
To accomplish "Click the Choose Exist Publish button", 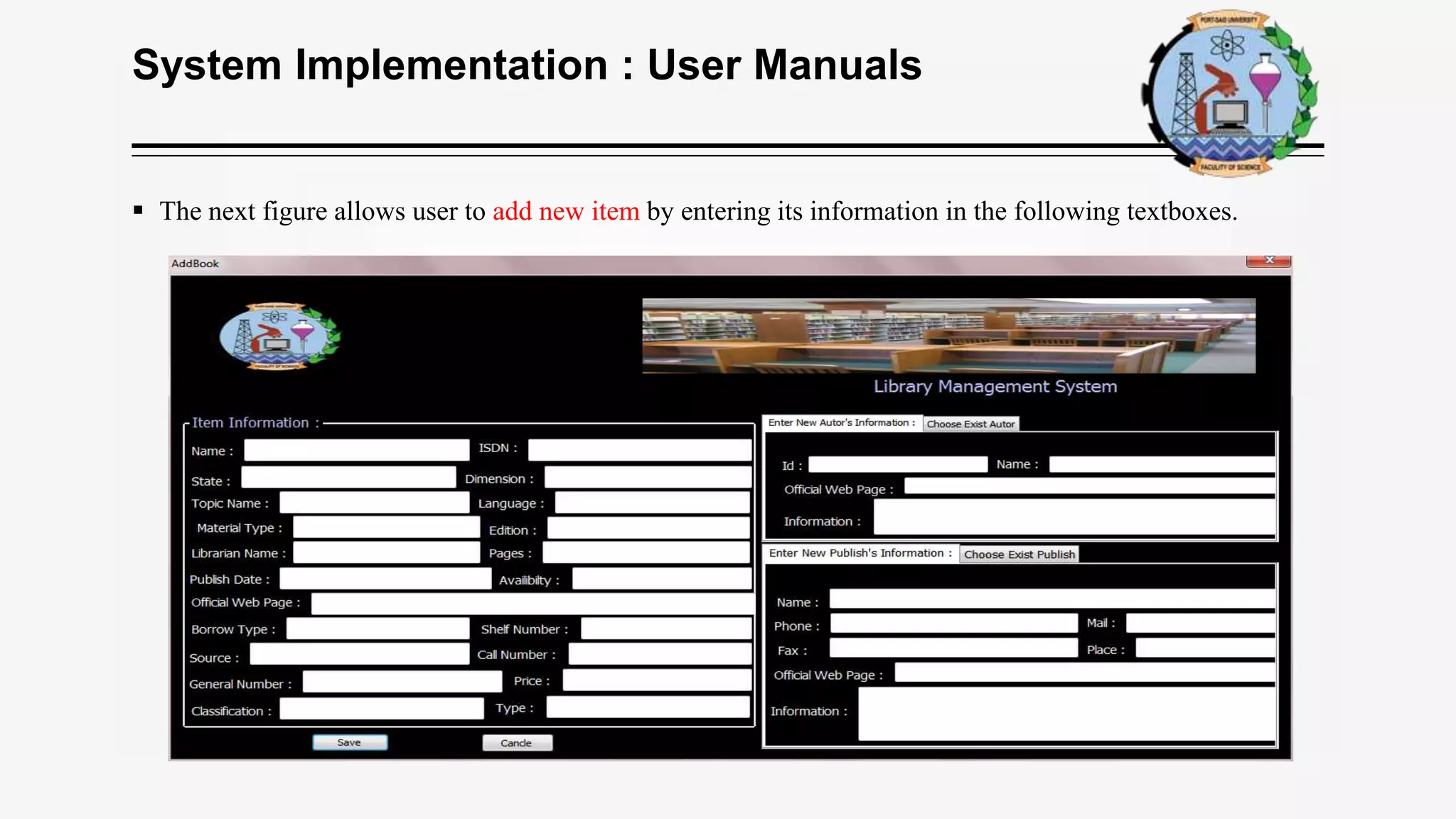I will point(1019,555).
